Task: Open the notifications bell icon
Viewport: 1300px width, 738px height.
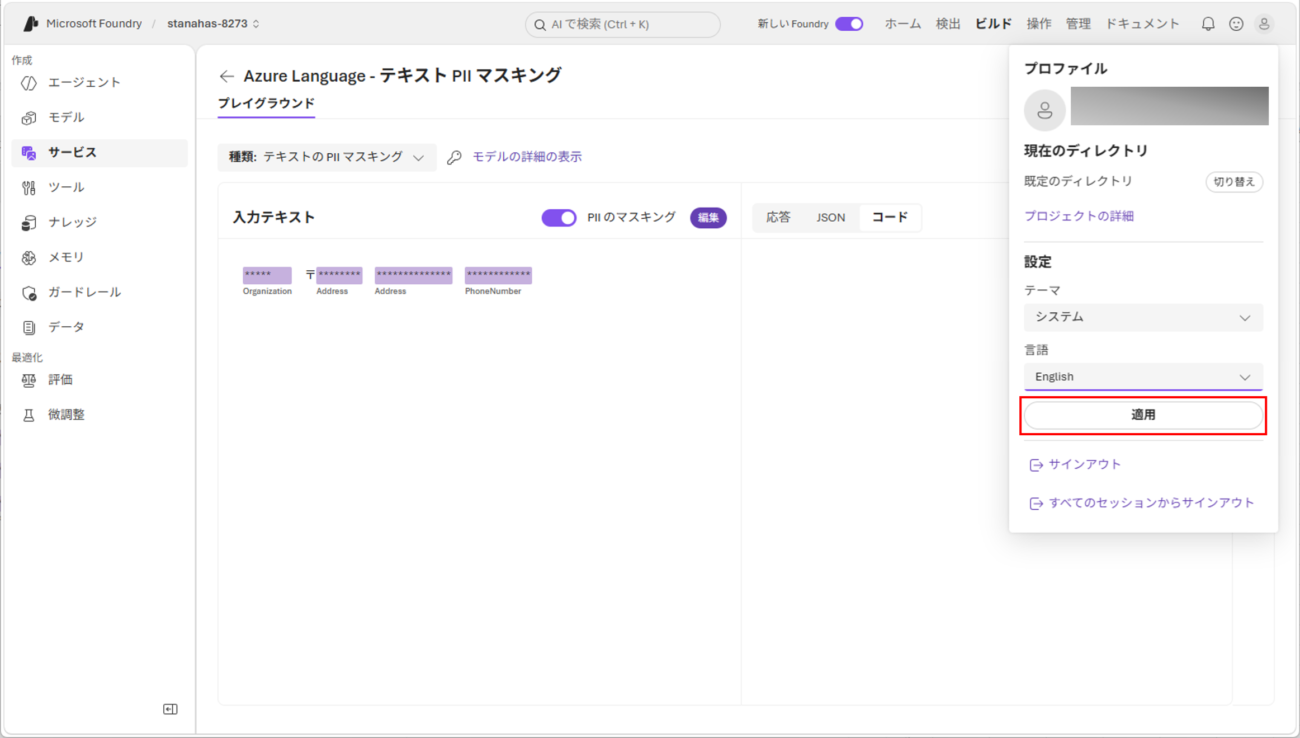Action: [x=1208, y=24]
